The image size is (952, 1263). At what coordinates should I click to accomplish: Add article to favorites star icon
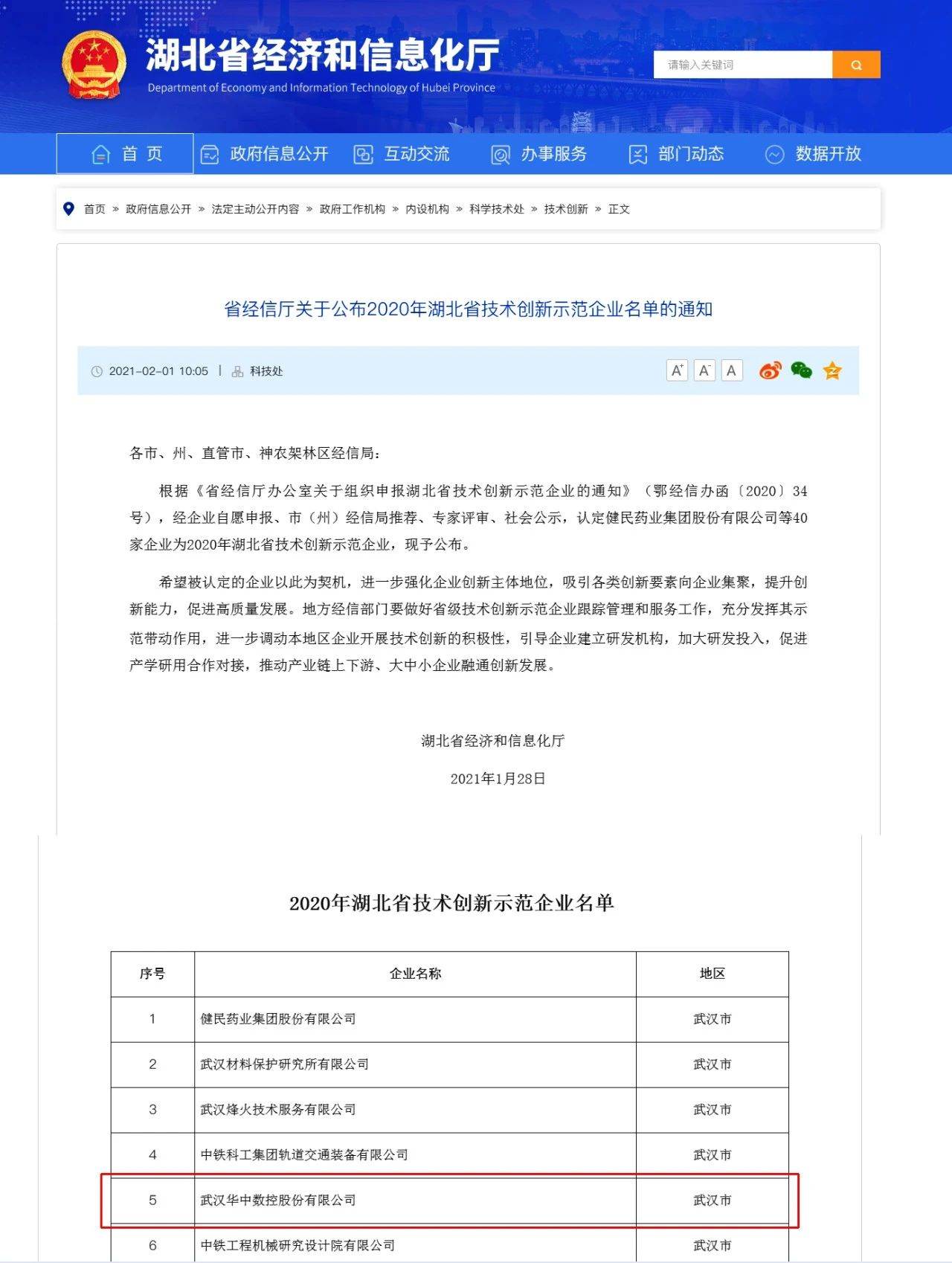point(832,370)
